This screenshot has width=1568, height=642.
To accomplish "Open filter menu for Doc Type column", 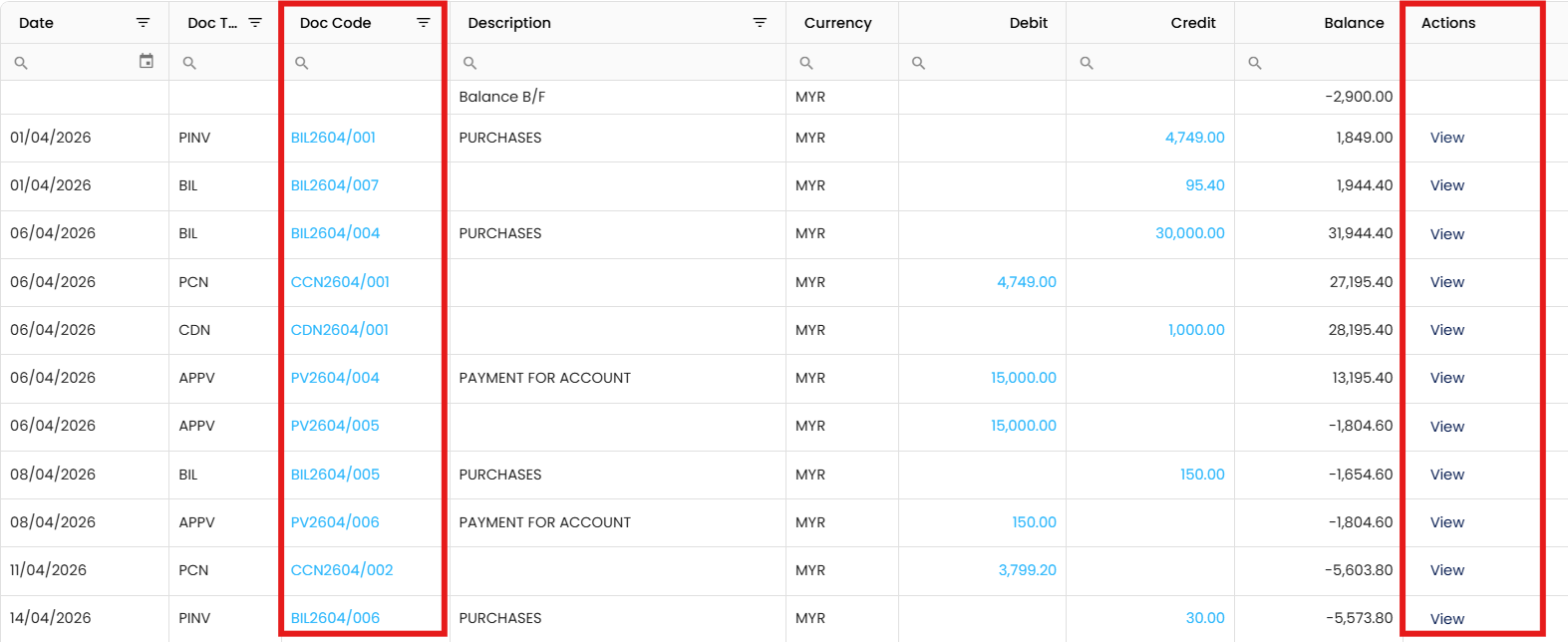I will [x=255, y=23].
